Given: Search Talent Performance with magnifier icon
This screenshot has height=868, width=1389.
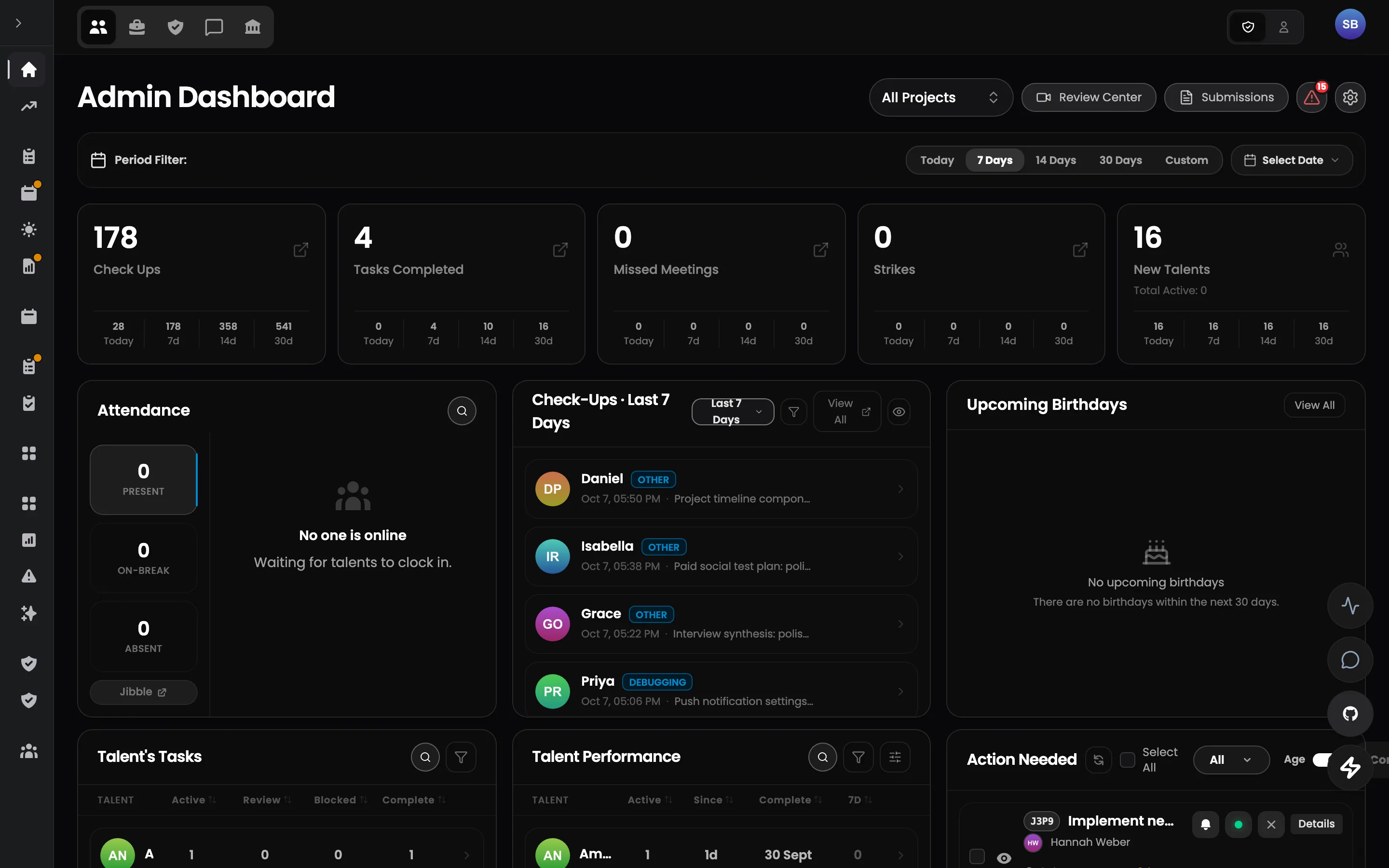Looking at the screenshot, I should tap(822, 757).
